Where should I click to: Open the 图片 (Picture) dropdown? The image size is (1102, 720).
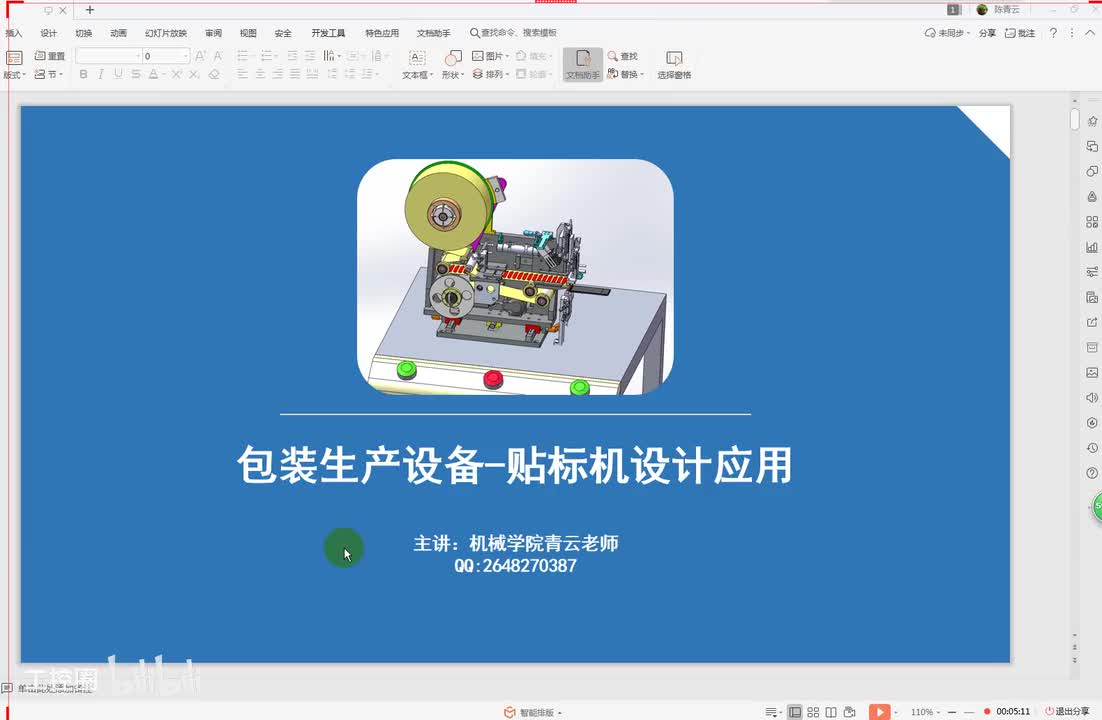click(x=490, y=56)
